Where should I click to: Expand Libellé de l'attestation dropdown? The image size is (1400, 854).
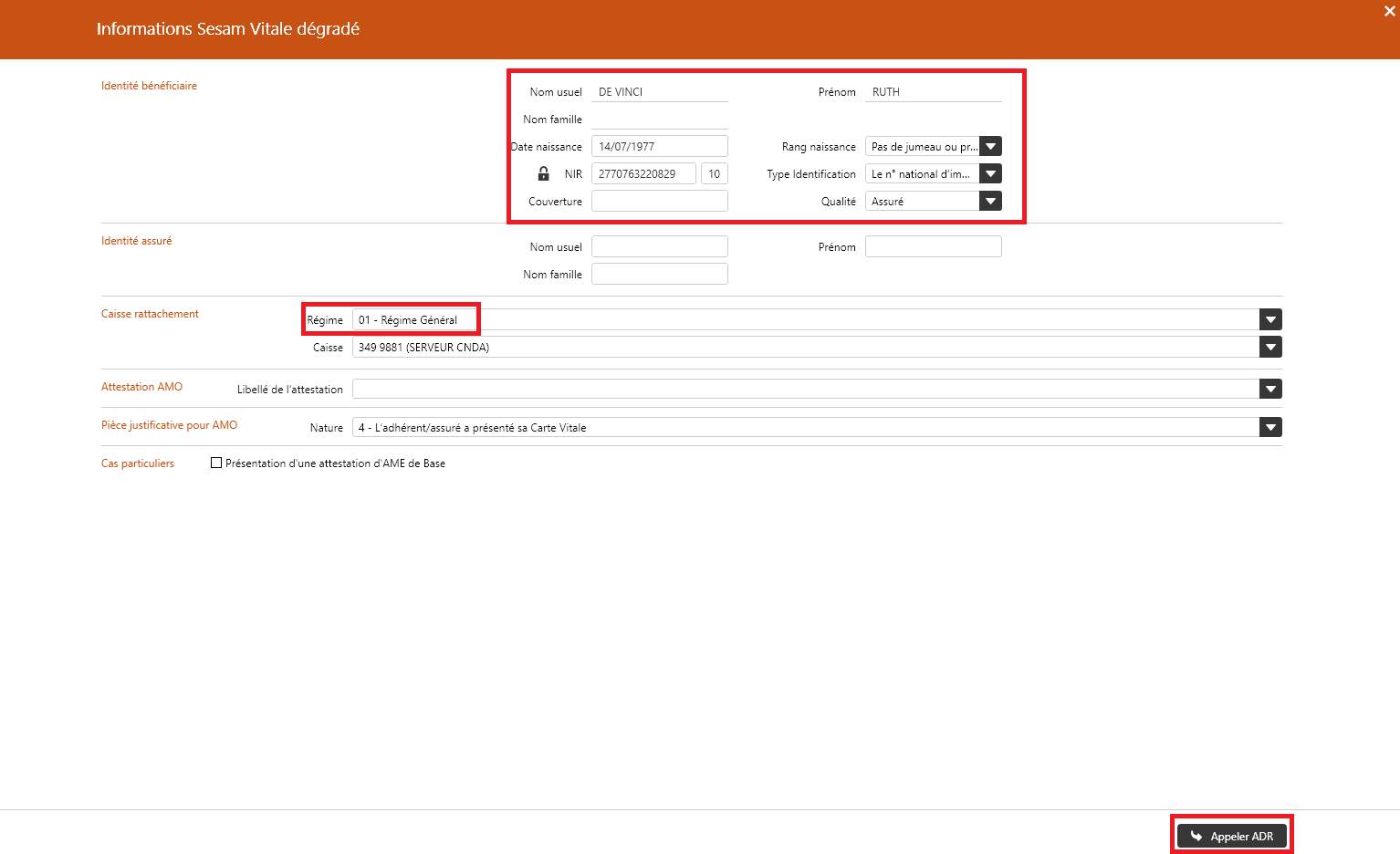point(1270,389)
